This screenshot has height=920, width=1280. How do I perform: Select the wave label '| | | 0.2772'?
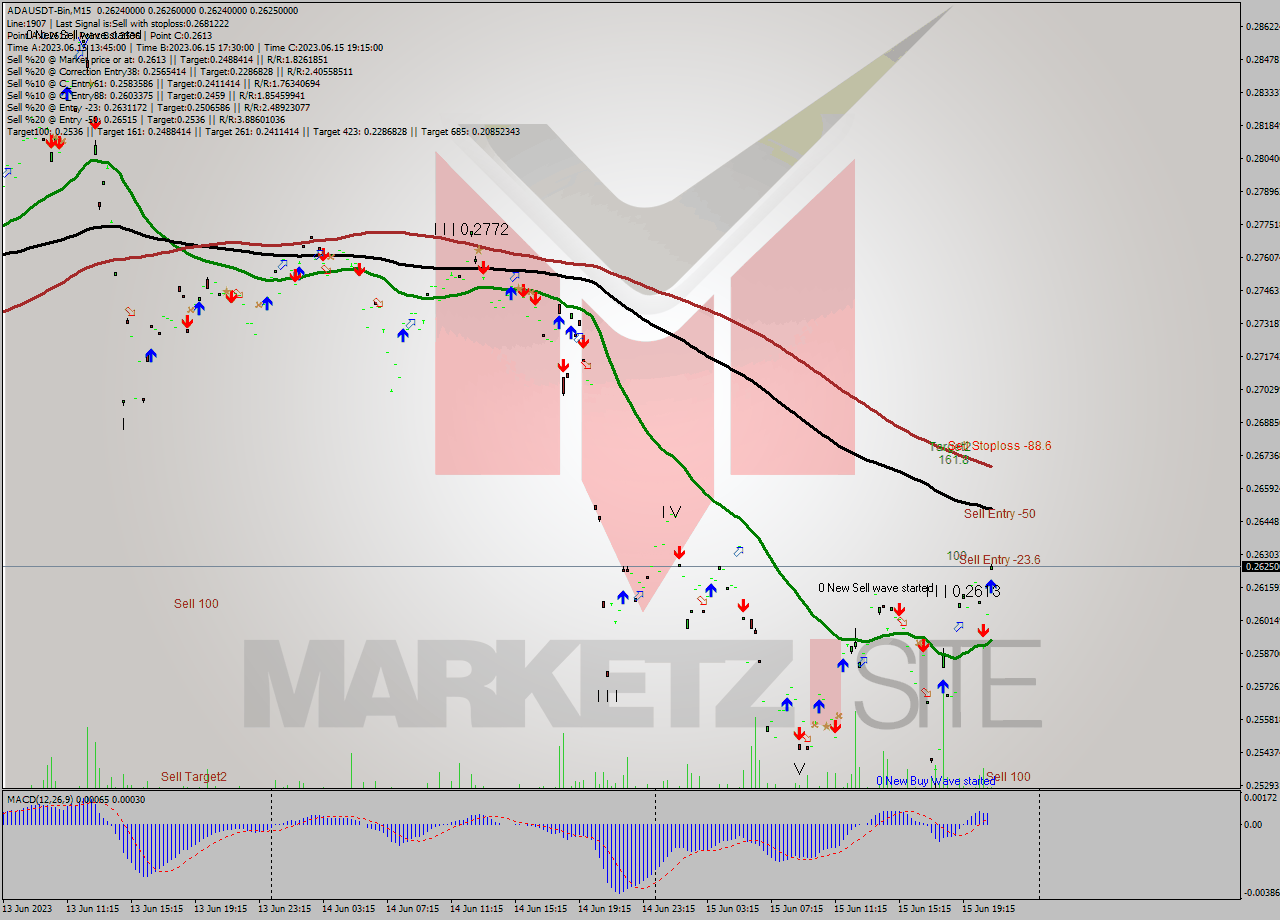(x=471, y=230)
